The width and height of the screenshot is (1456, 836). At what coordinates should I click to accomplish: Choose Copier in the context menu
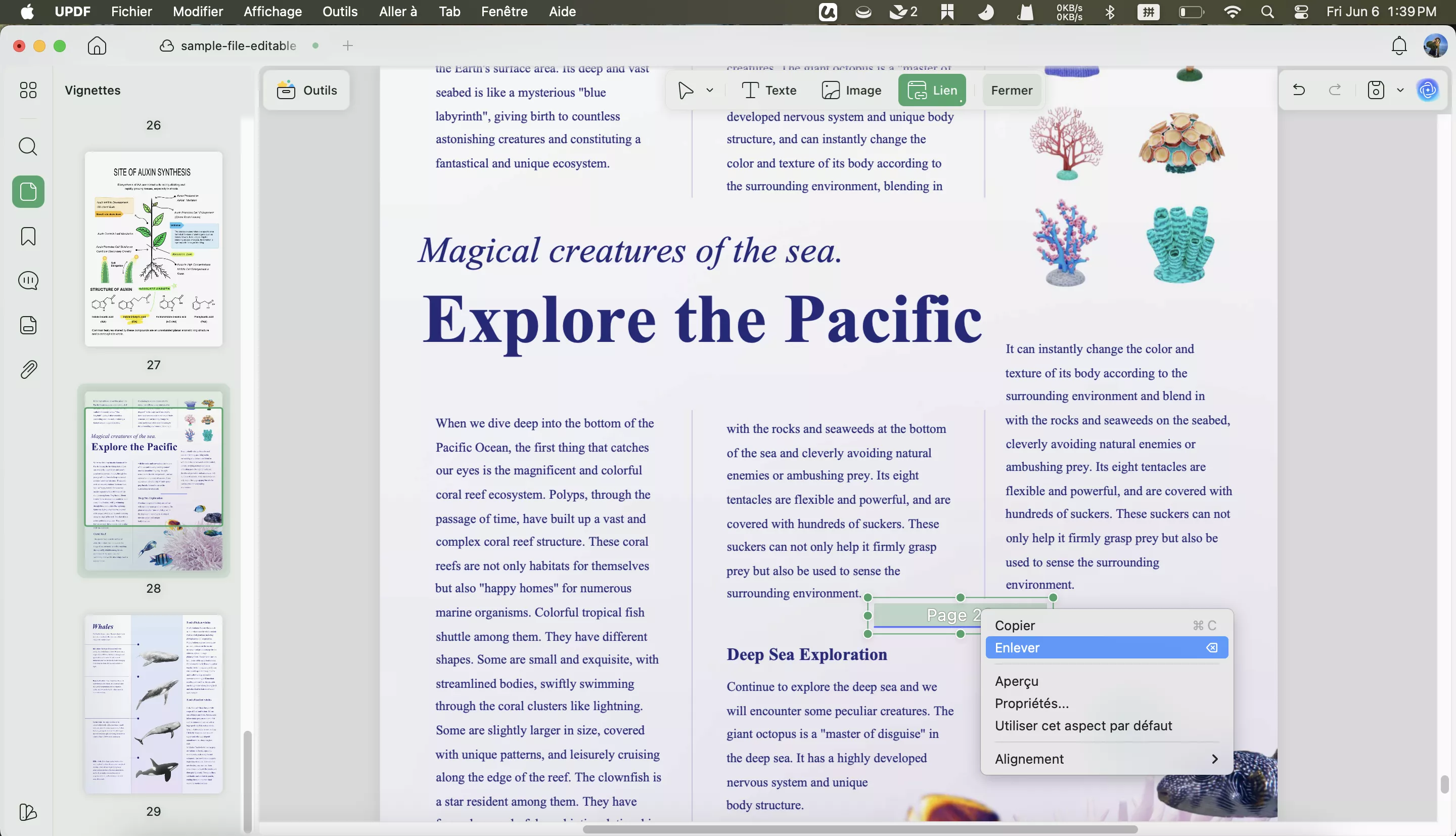[1106, 625]
